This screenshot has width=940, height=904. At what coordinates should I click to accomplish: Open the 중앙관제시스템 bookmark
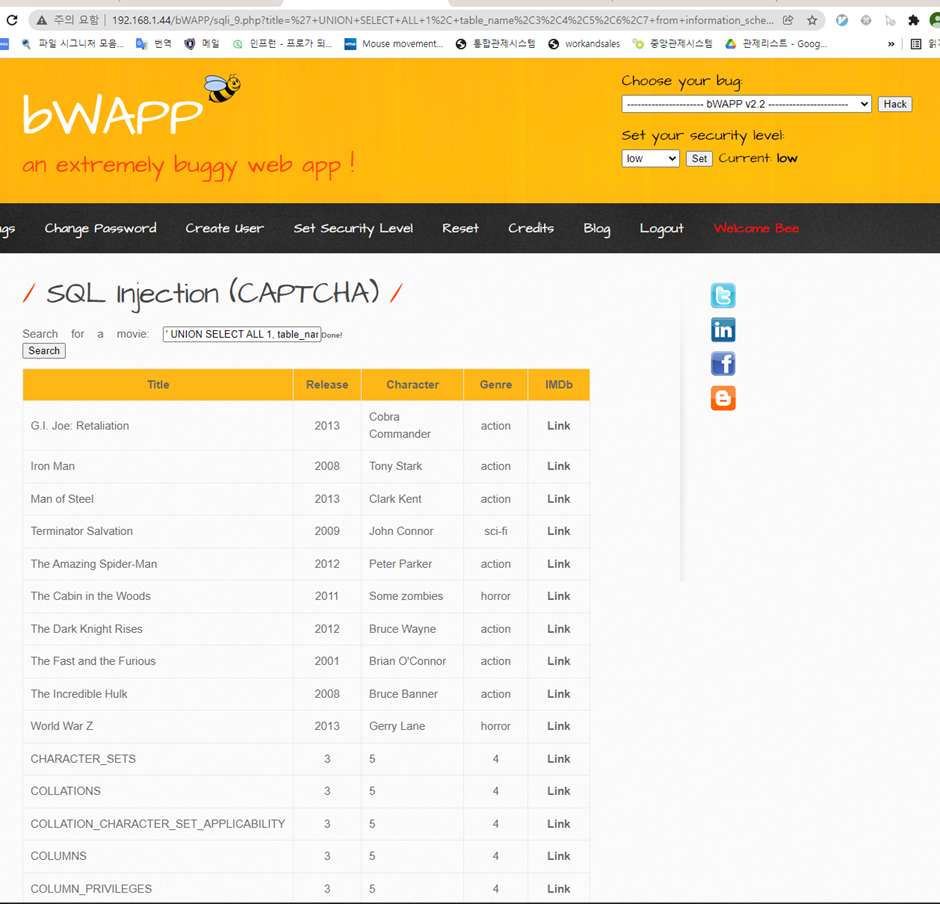(673, 44)
